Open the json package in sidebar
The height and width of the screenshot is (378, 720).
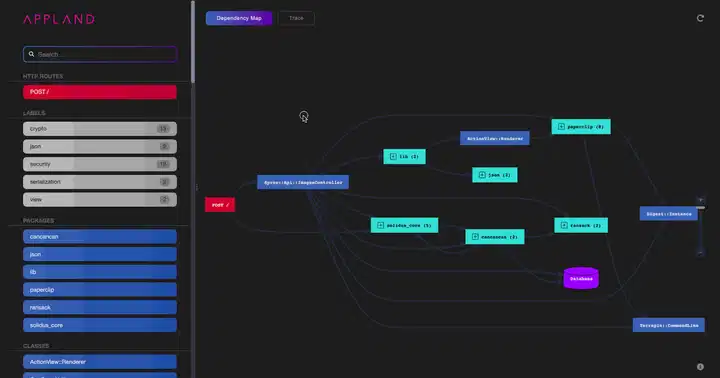click(100, 254)
